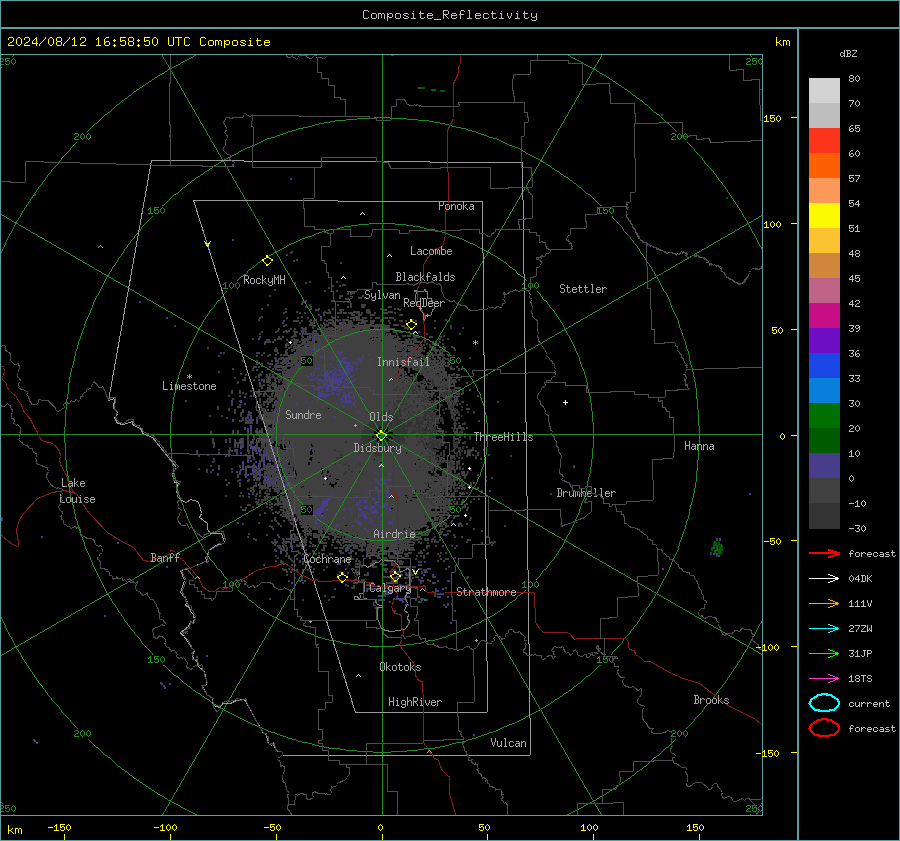Click the Ponoka town label
The image size is (900, 841).
click(456, 206)
